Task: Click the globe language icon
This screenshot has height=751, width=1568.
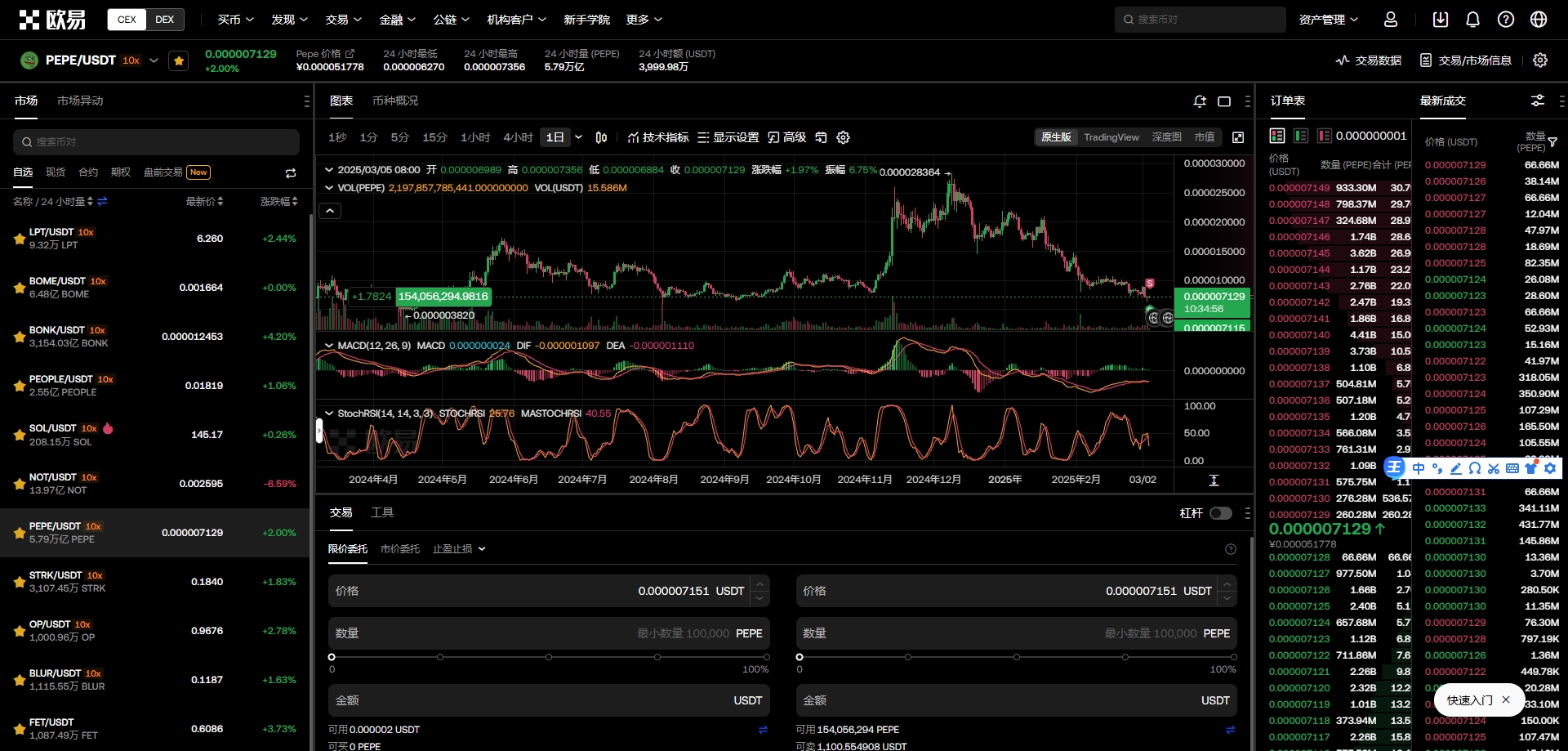Action: tap(1539, 20)
